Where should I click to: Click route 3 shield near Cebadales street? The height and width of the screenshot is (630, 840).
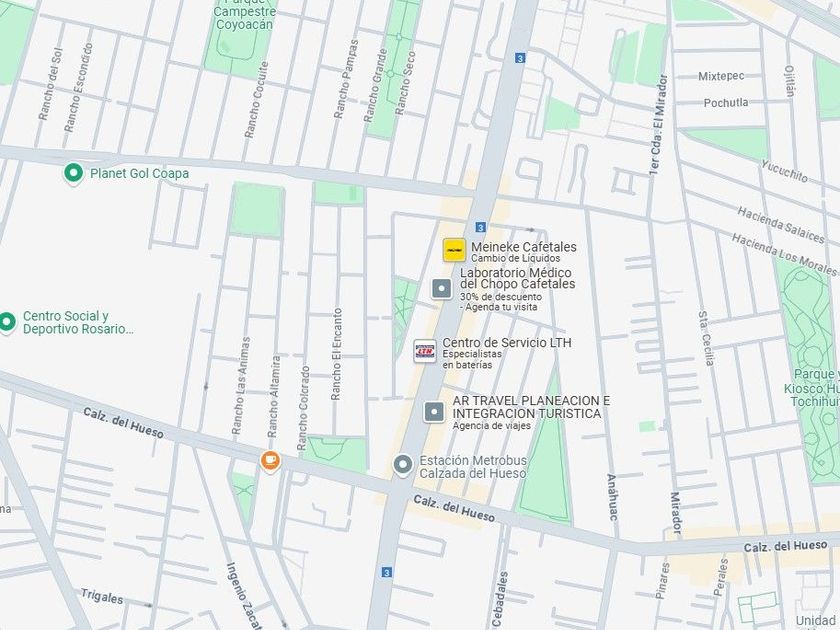click(387, 573)
